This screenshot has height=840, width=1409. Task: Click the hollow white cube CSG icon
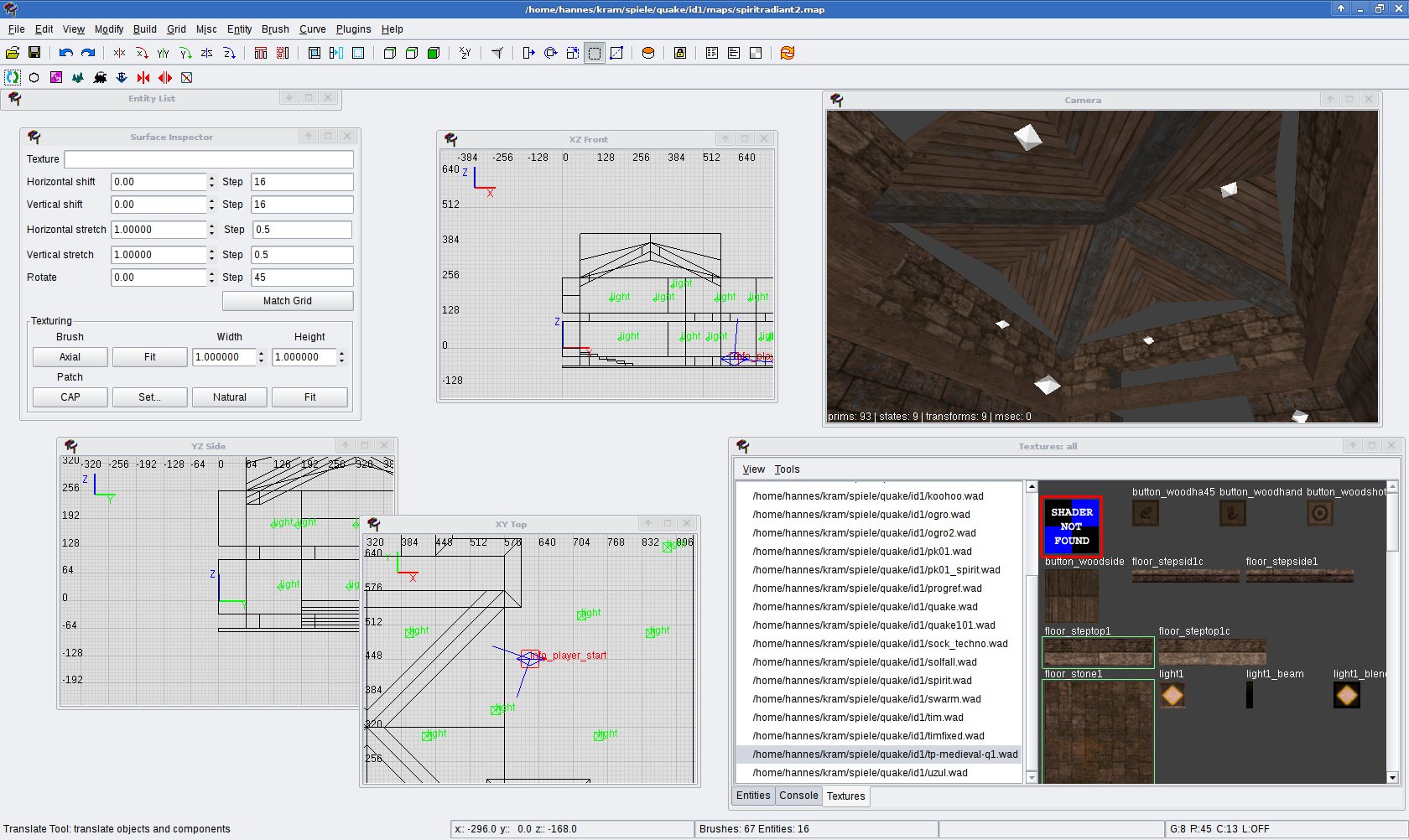click(x=390, y=53)
